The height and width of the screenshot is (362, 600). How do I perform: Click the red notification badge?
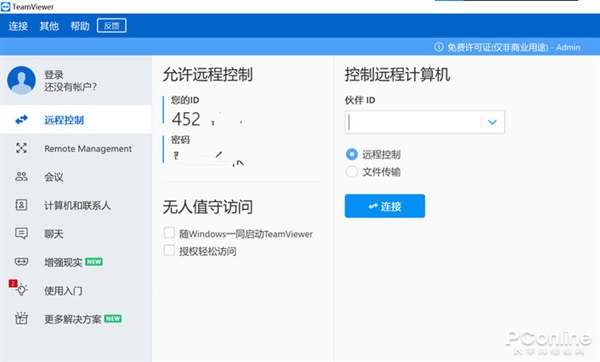[x=13, y=283]
